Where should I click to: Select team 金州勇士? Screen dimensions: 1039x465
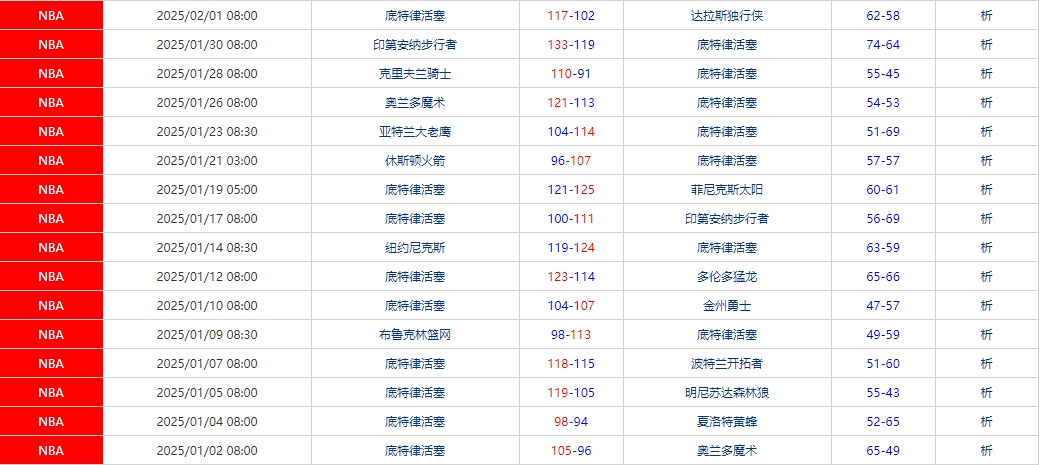[727, 305]
